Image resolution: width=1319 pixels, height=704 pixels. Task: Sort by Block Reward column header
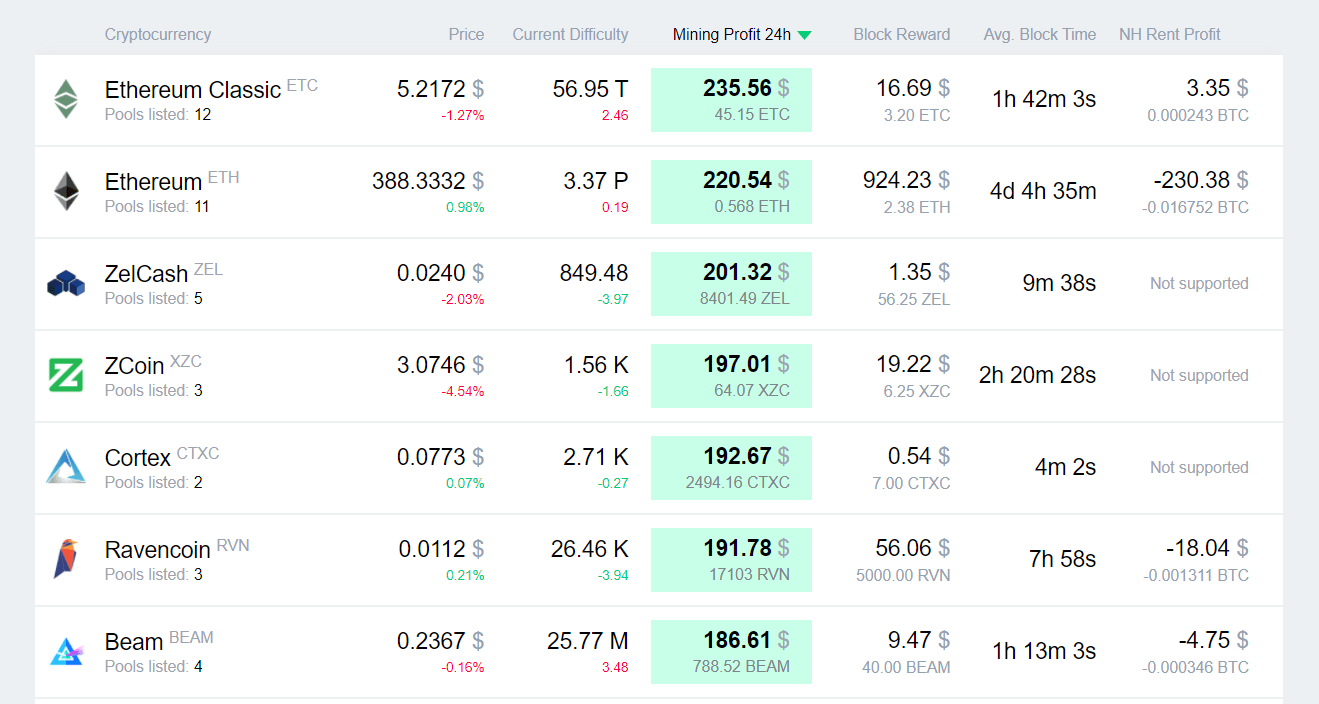[x=901, y=34]
